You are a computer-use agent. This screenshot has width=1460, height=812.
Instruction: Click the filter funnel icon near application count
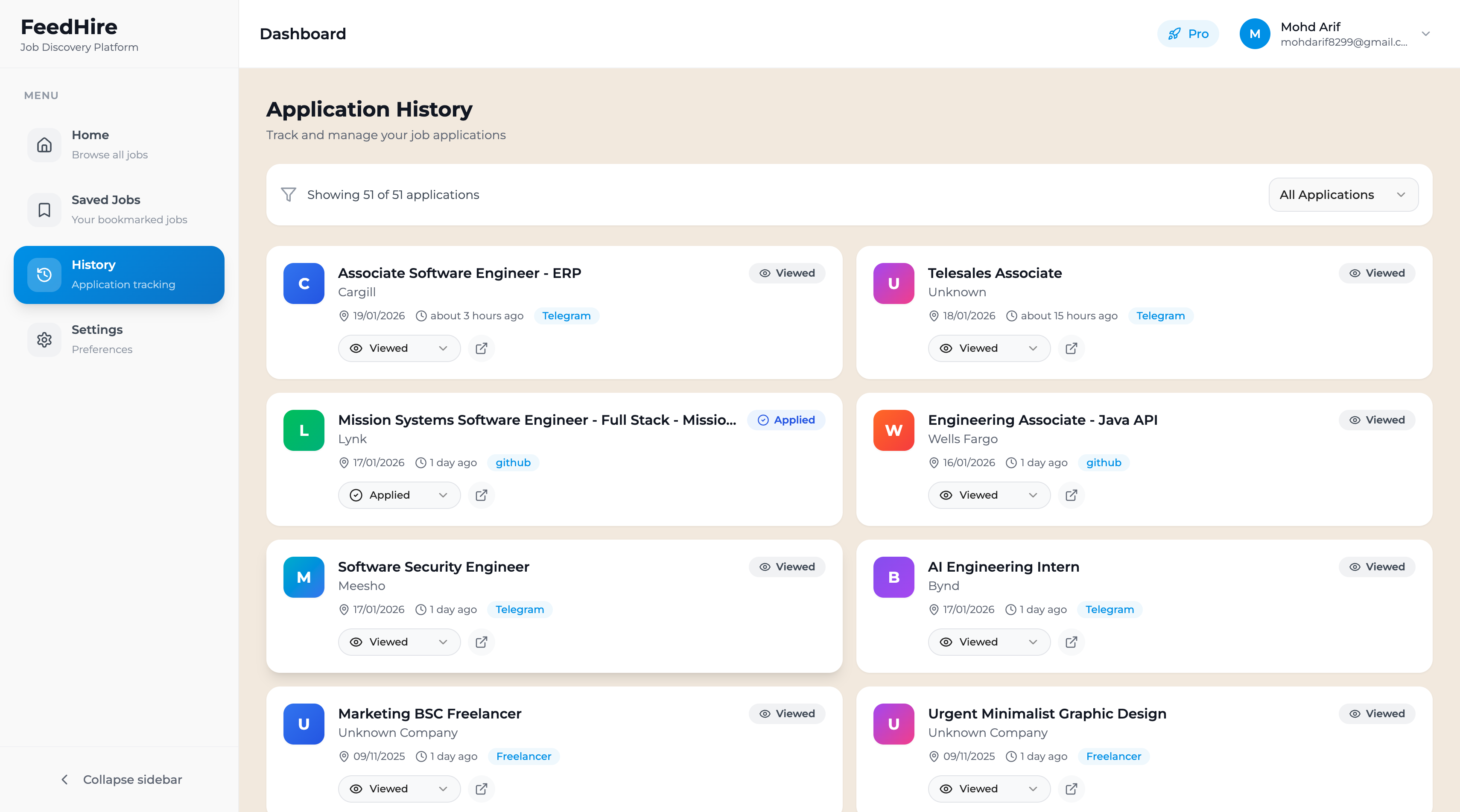pos(289,194)
